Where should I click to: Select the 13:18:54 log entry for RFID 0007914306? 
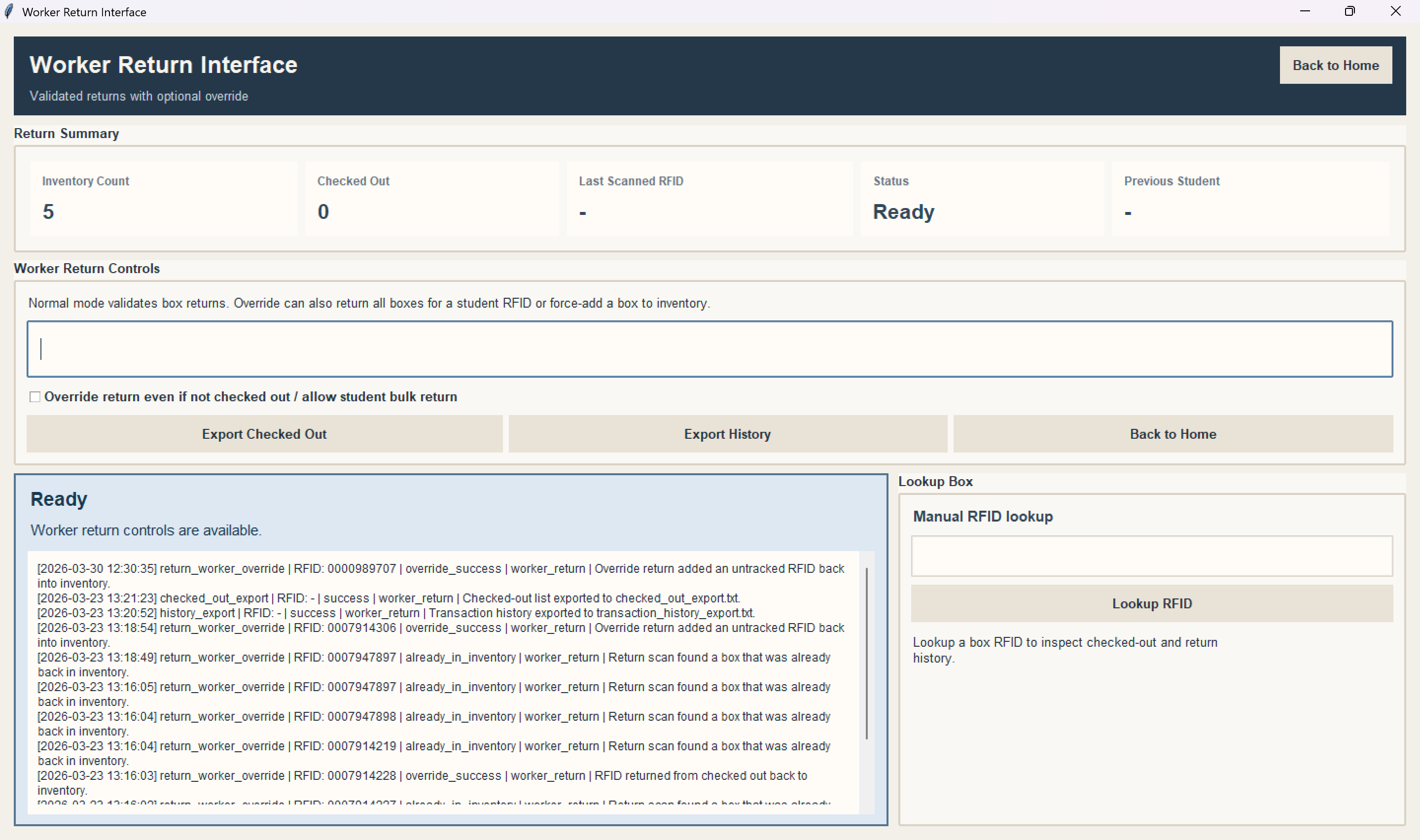tap(441, 635)
